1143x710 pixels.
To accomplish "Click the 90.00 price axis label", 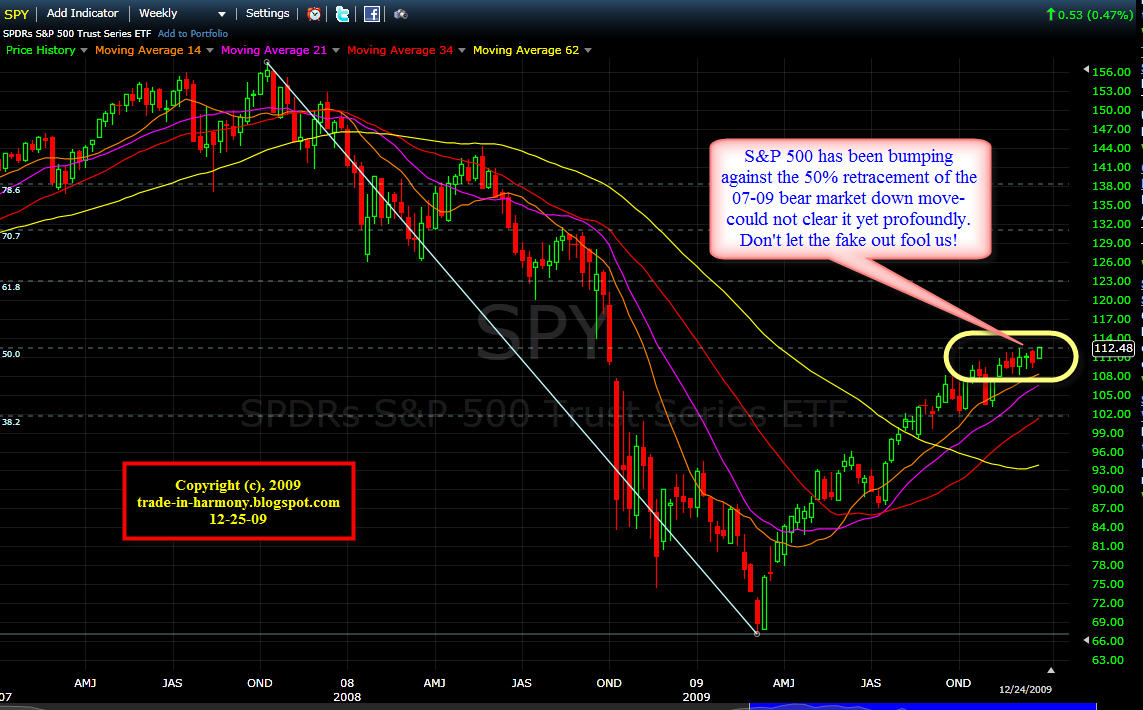I will 1108,489.
